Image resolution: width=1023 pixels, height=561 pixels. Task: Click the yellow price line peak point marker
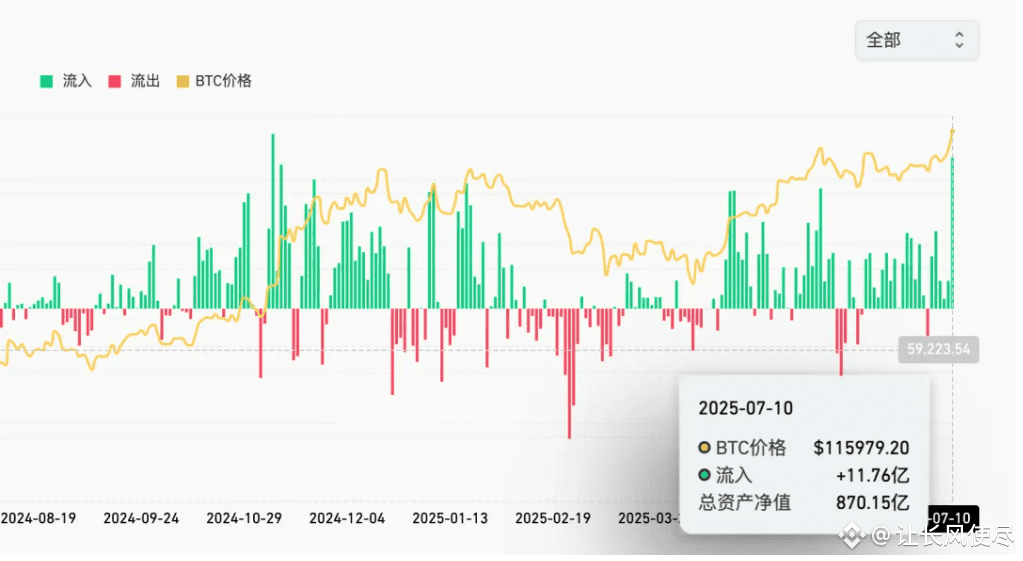(953, 132)
